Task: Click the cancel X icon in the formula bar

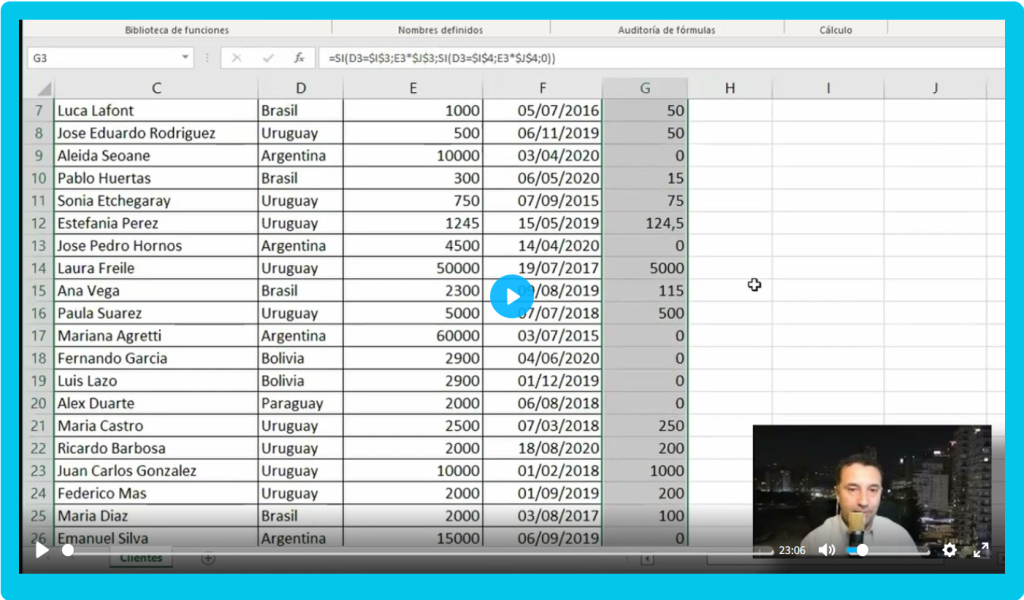Action: 237,58
